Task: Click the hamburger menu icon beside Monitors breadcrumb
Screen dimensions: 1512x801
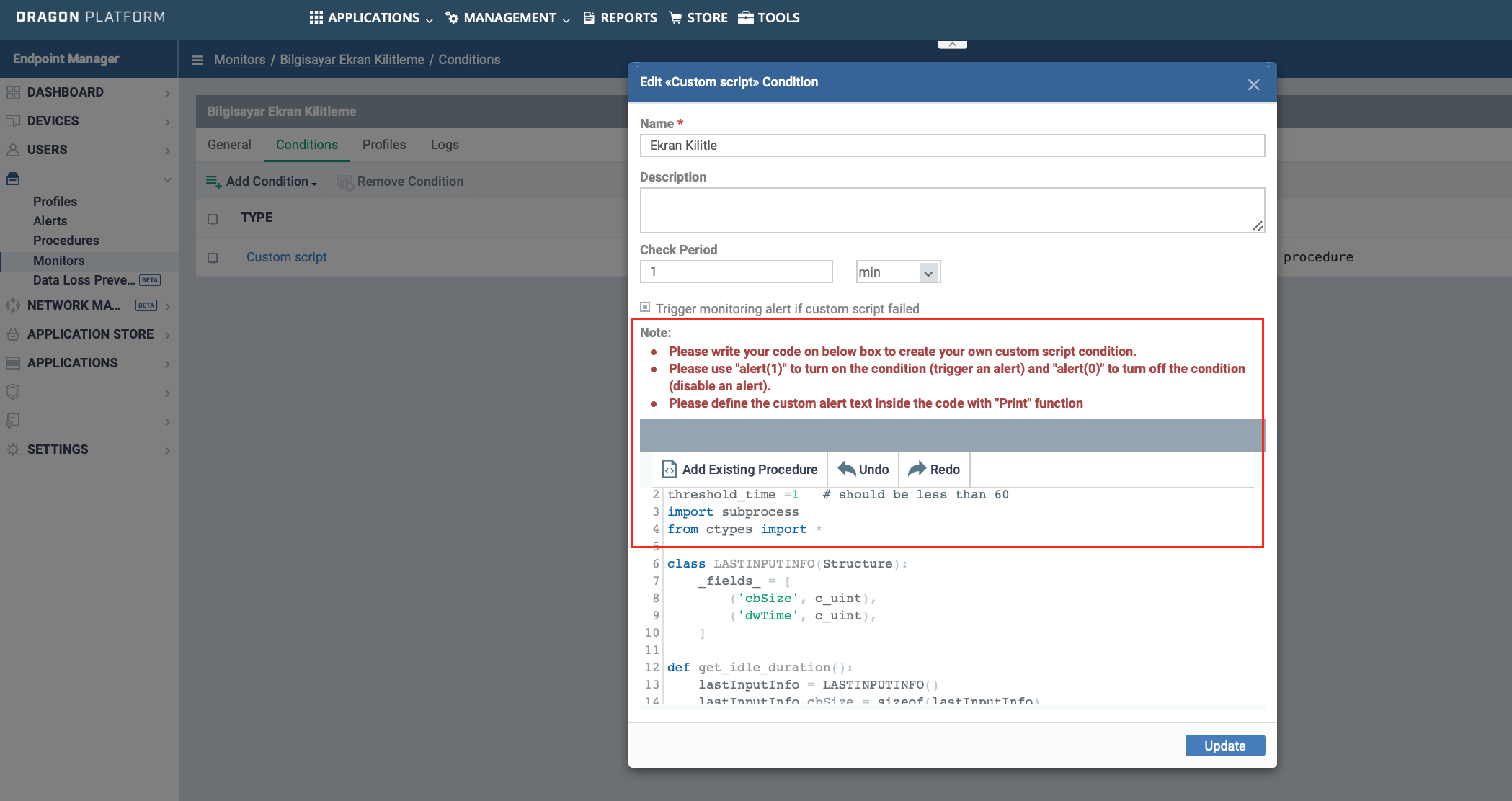Action: tap(197, 60)
